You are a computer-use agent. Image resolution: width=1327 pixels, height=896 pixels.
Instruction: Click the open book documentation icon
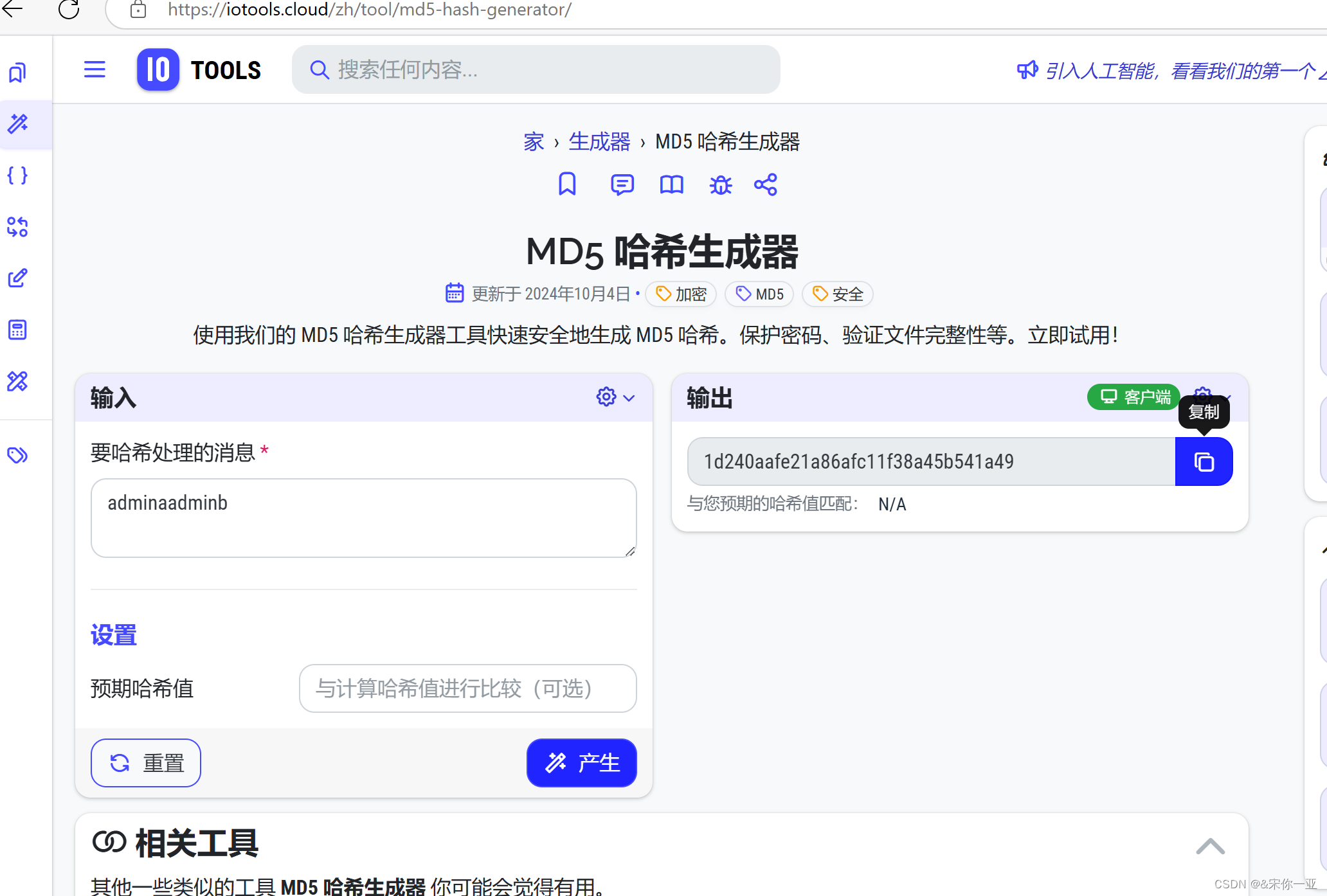pyautogui.click(x=671, y=184)
